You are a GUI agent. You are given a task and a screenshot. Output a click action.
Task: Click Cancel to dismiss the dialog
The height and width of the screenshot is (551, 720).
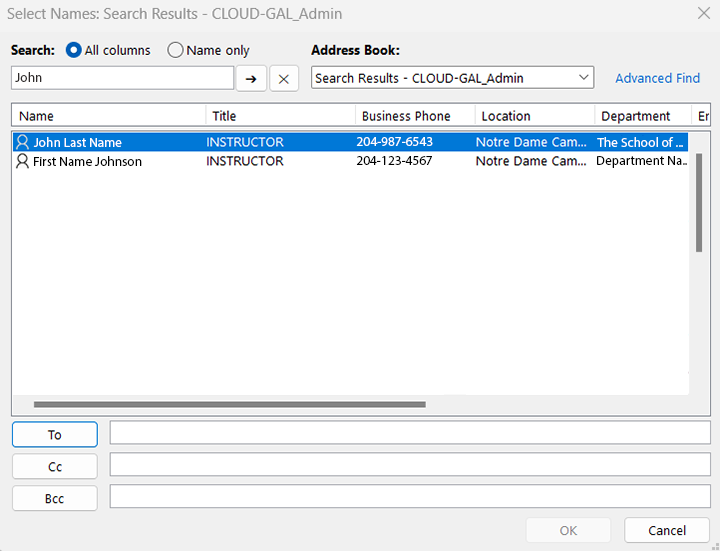(667, 530)
